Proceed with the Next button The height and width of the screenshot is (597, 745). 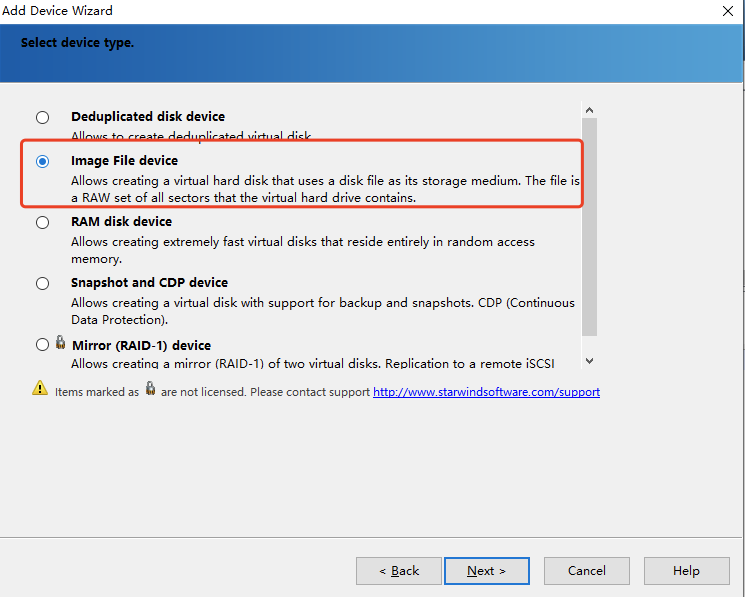pos(487,571)
